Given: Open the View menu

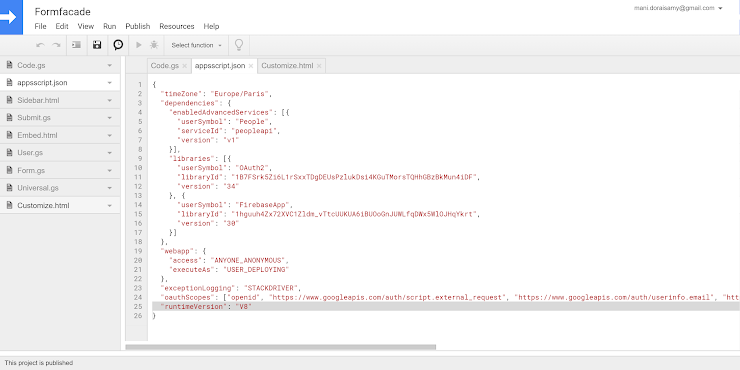Looking at the screenshot, I should click(x=85, y=26).
